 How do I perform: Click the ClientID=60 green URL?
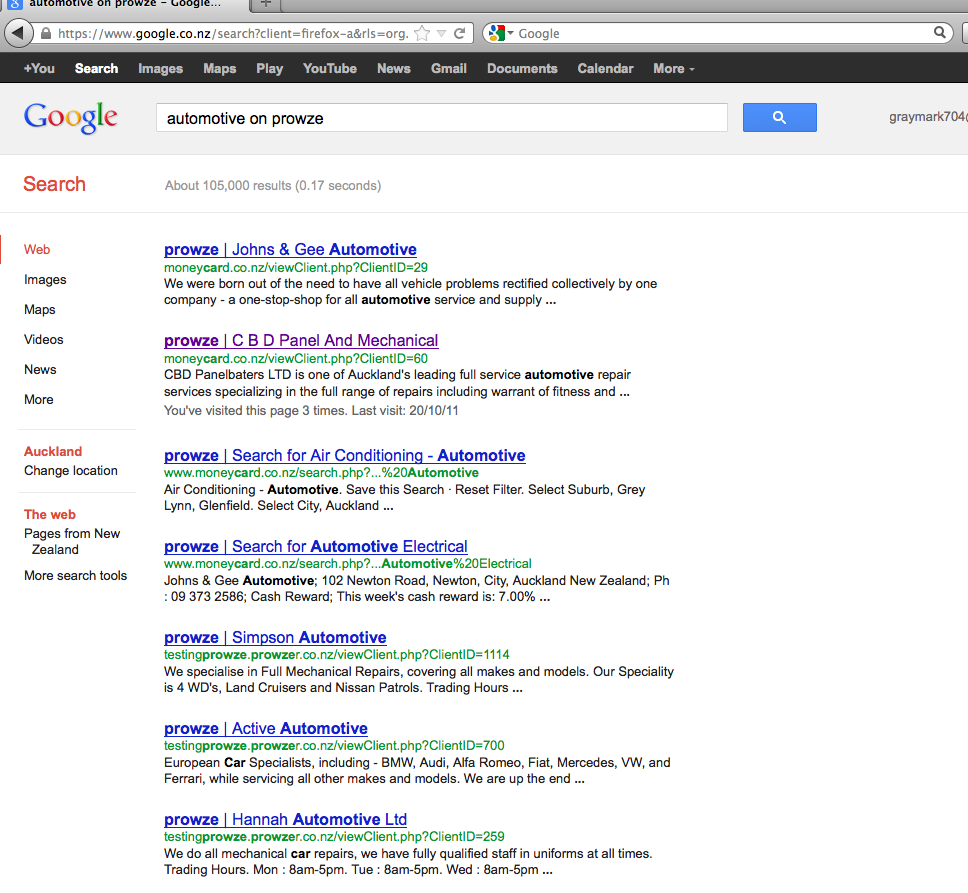[x=296, y=359]
